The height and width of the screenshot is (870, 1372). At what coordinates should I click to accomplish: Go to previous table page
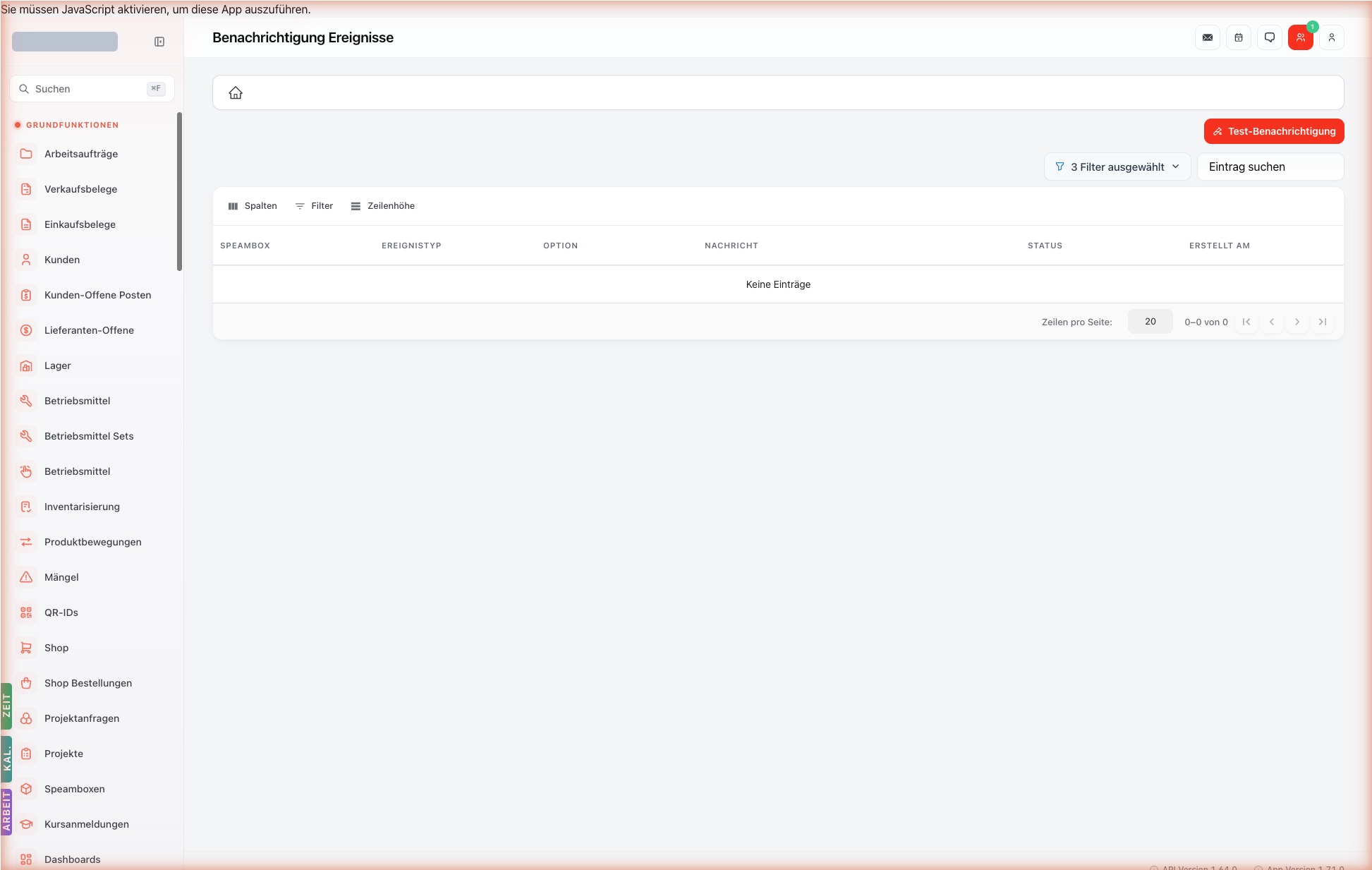(1272, 322)
